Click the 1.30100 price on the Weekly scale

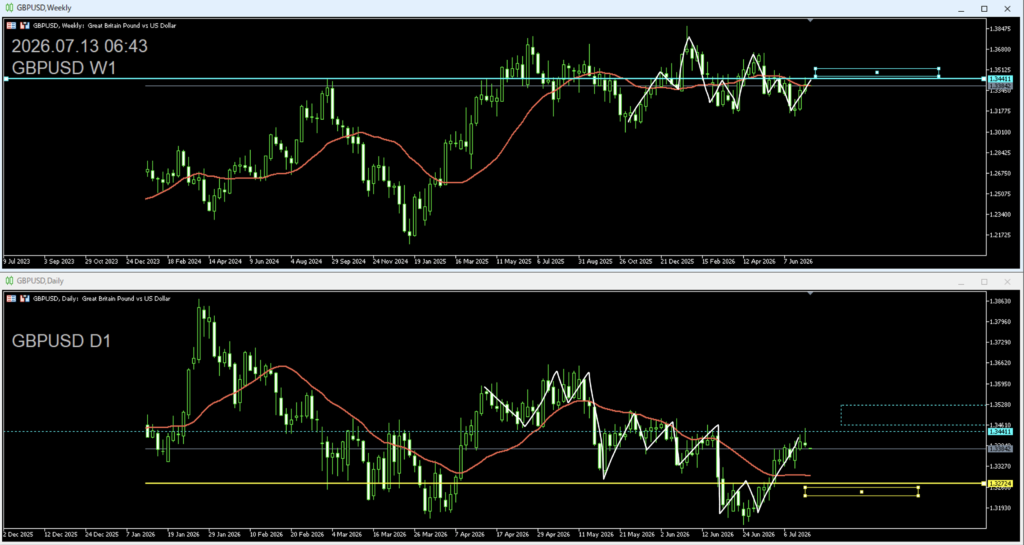point(1000,132)
